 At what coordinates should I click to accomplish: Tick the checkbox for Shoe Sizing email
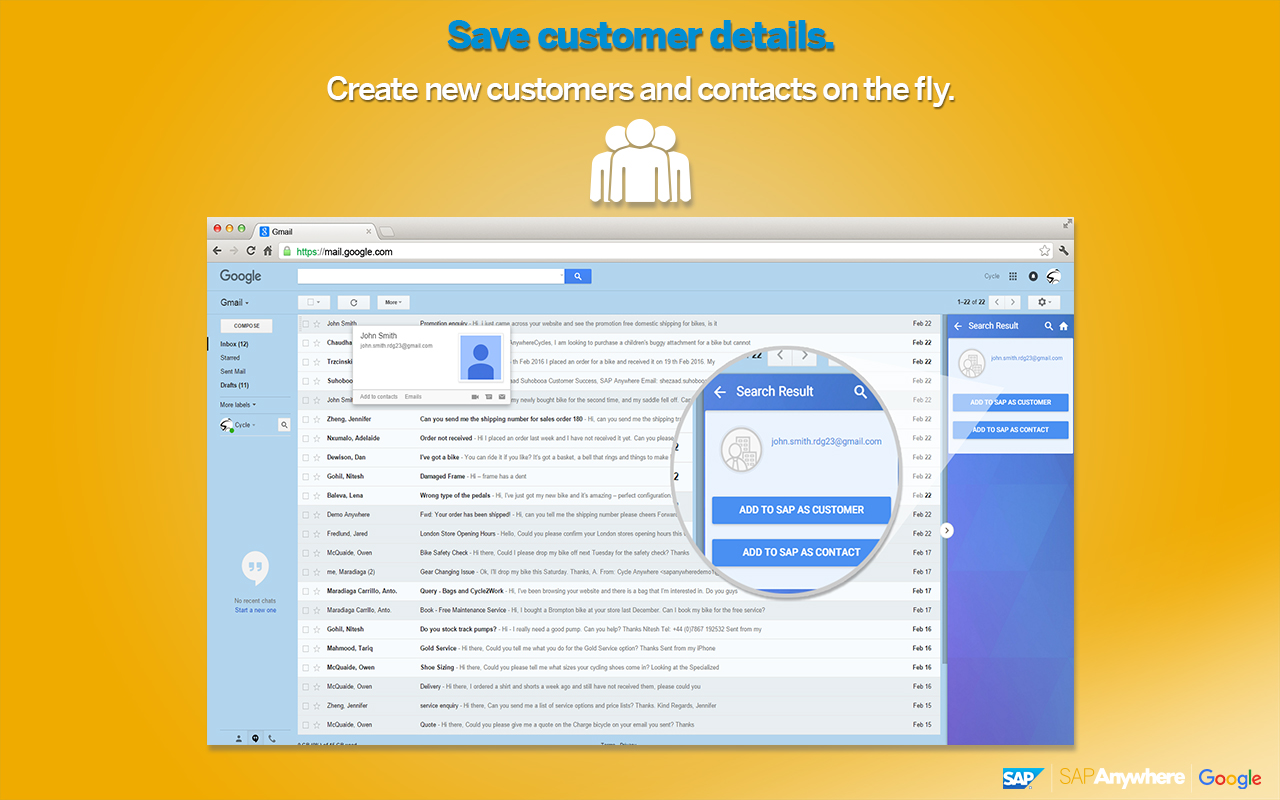point(306,667)
